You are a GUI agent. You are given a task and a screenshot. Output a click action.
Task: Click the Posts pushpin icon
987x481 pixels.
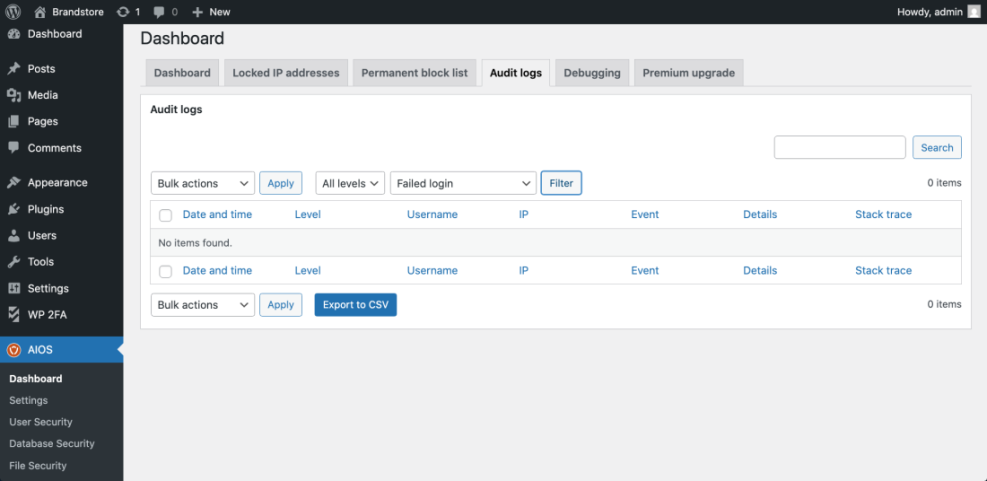[x=14, y=69]
